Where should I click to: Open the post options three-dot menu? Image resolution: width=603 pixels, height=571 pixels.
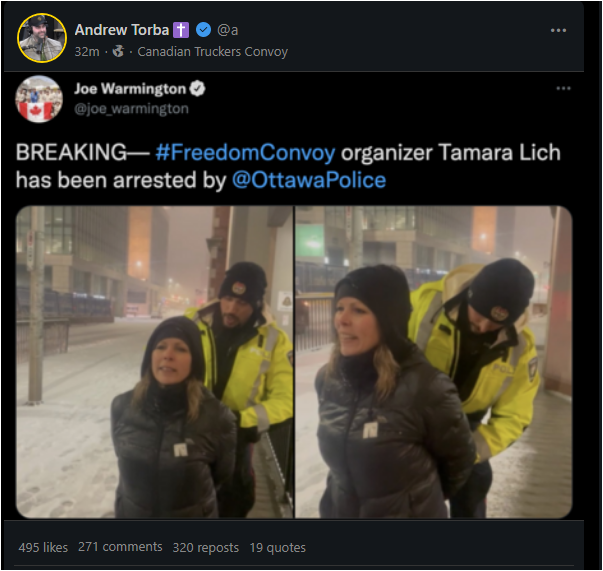[558, 30]
